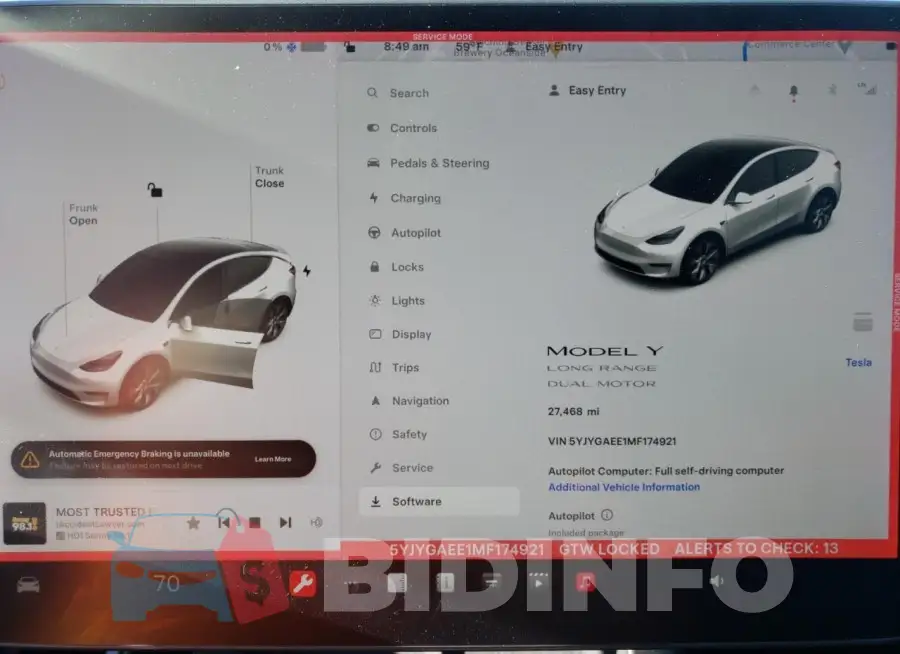Screen dimensions: 900x654
Task: Skip to next track in media player
Action: (285, 523)
